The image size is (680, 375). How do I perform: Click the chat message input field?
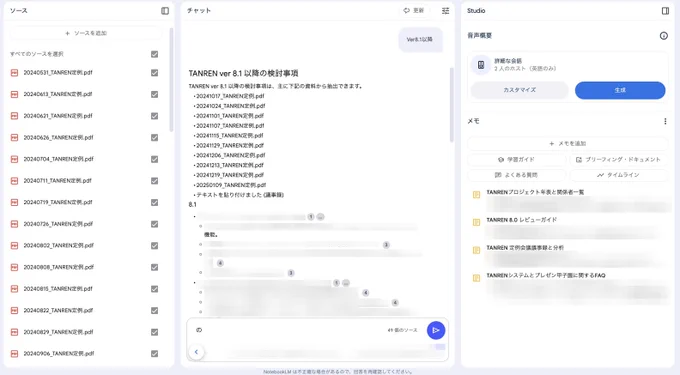tap(288, 330)
